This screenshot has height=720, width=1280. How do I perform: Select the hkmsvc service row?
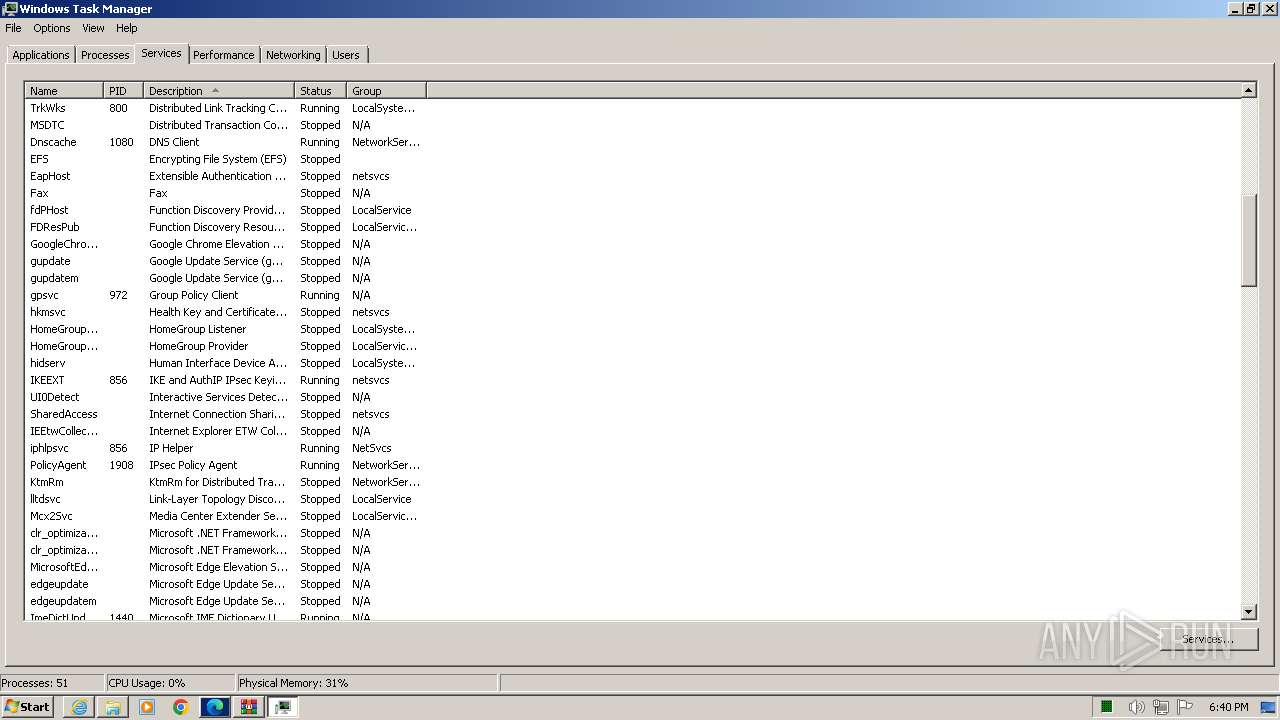(633, 312)
